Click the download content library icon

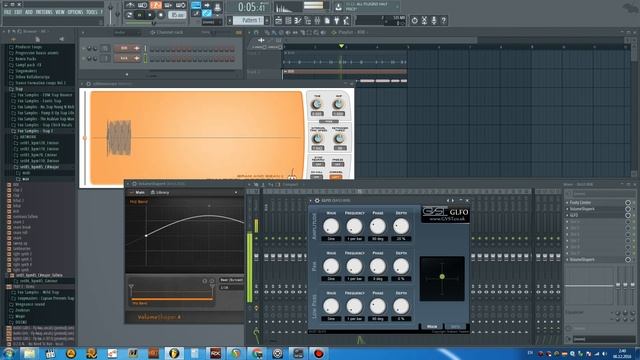338,7
